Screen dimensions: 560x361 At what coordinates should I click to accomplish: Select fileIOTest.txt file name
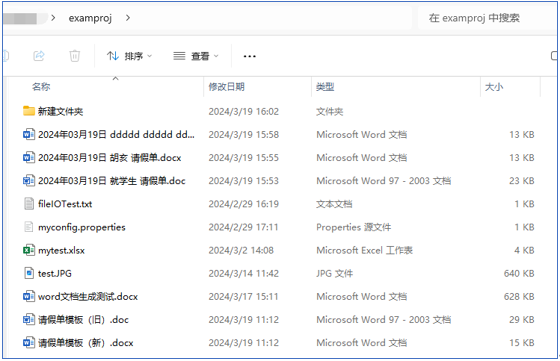(x=65, y=204)
